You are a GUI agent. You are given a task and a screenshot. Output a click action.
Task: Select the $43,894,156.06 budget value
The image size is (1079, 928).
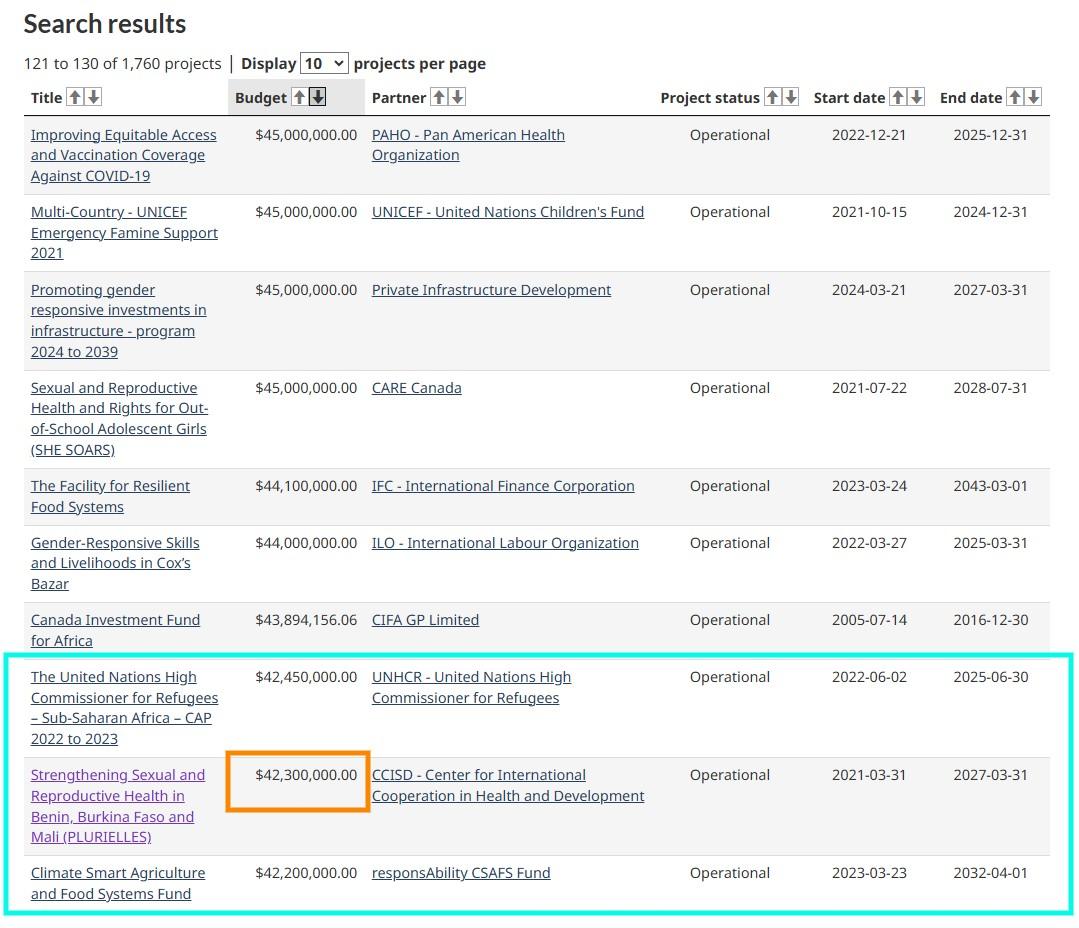click(306, 621)
